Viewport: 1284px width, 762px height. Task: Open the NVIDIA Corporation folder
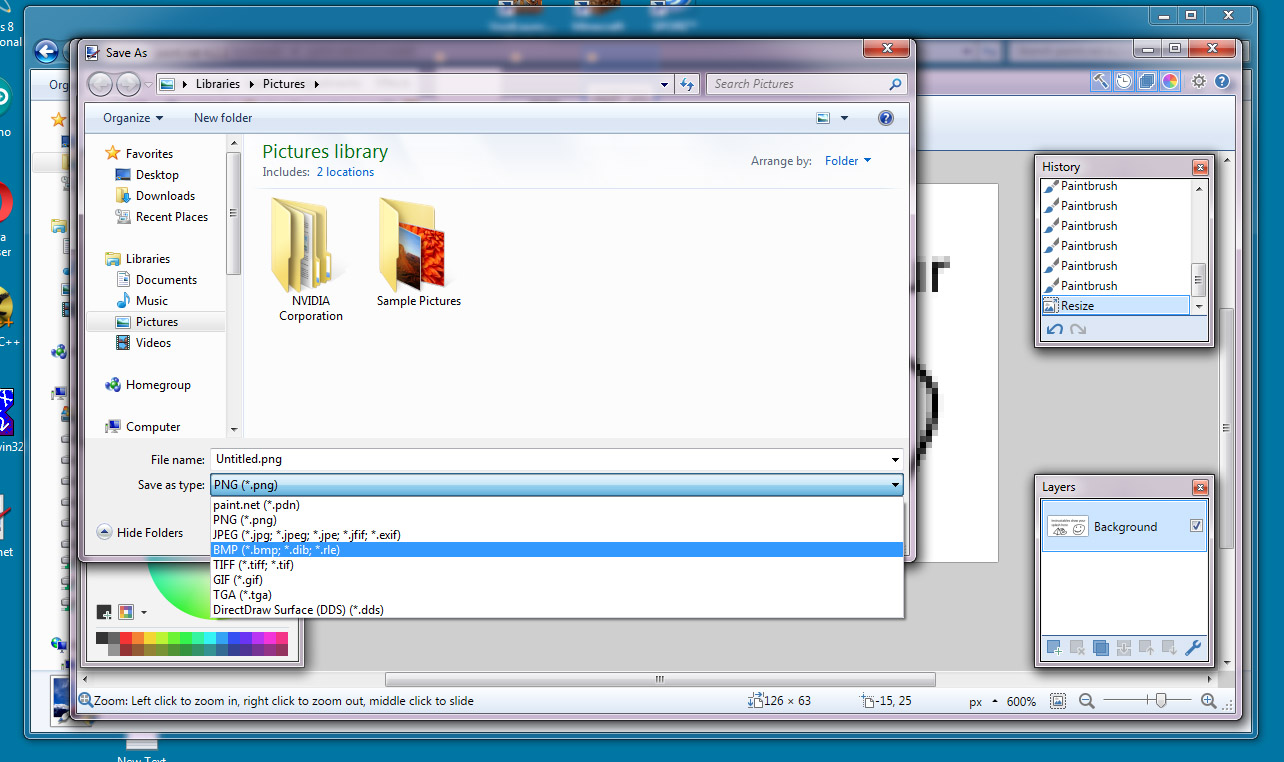click(x=311, y=258)
